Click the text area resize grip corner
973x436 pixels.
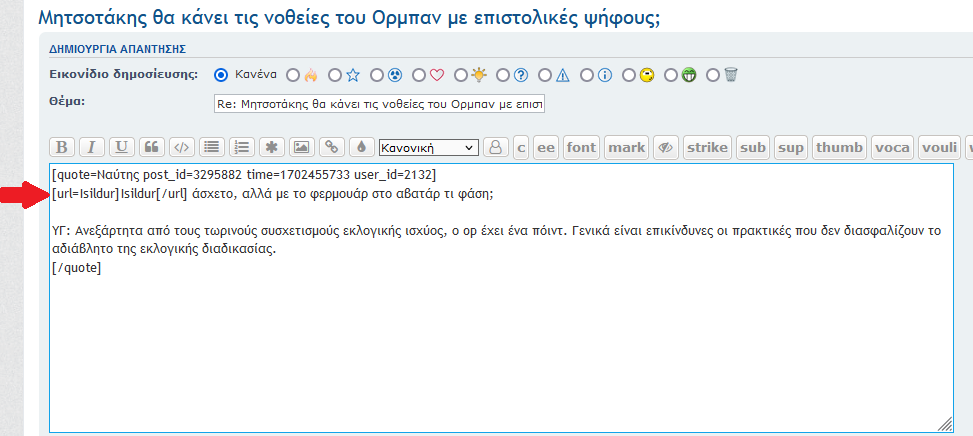pyautogui.click(x=944, y=424)
